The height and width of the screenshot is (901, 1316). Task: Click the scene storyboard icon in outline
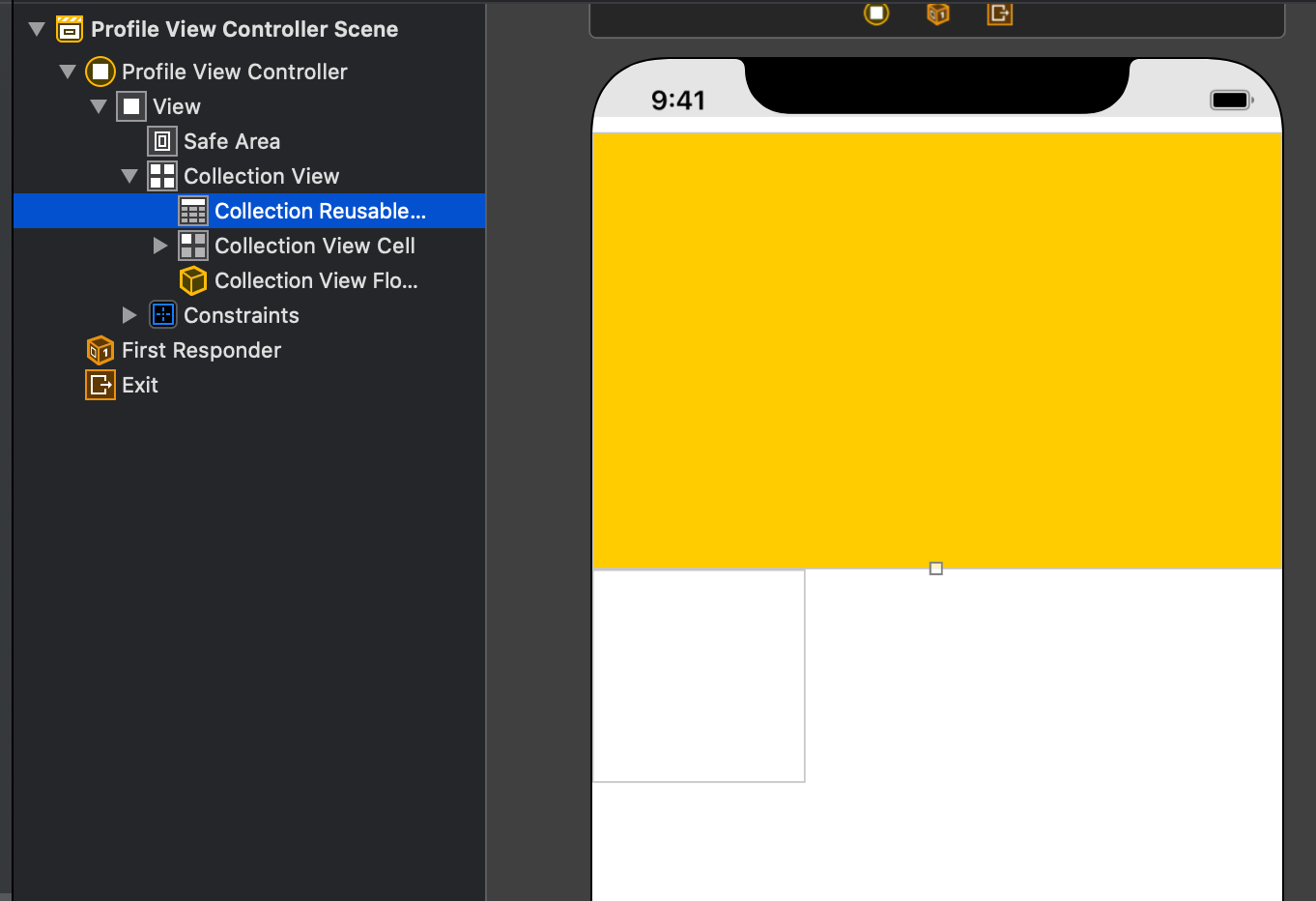[70, 29]
